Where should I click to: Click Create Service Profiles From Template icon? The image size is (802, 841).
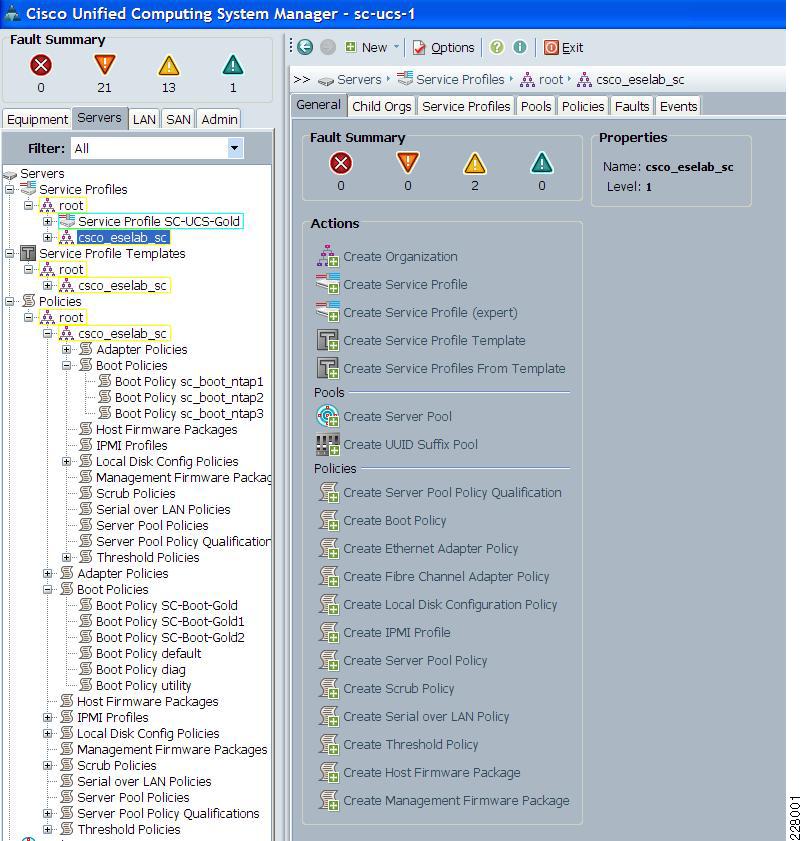(328, 368)
